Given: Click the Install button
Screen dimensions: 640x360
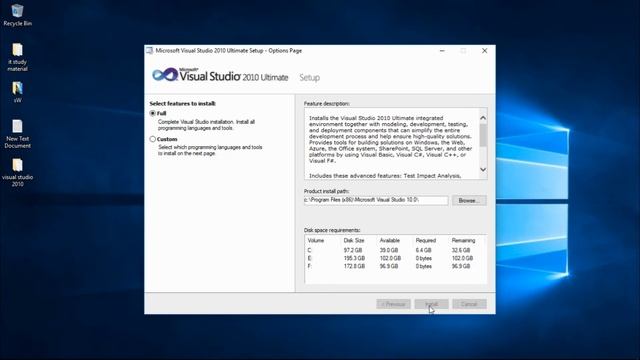Looking at the screenshot, I should (x=431, y=304).
